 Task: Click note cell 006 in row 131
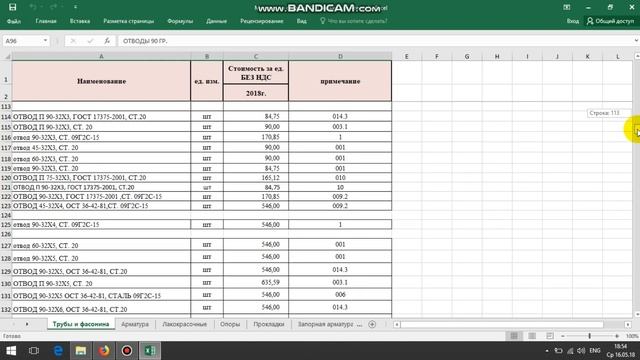coord(340,295)
